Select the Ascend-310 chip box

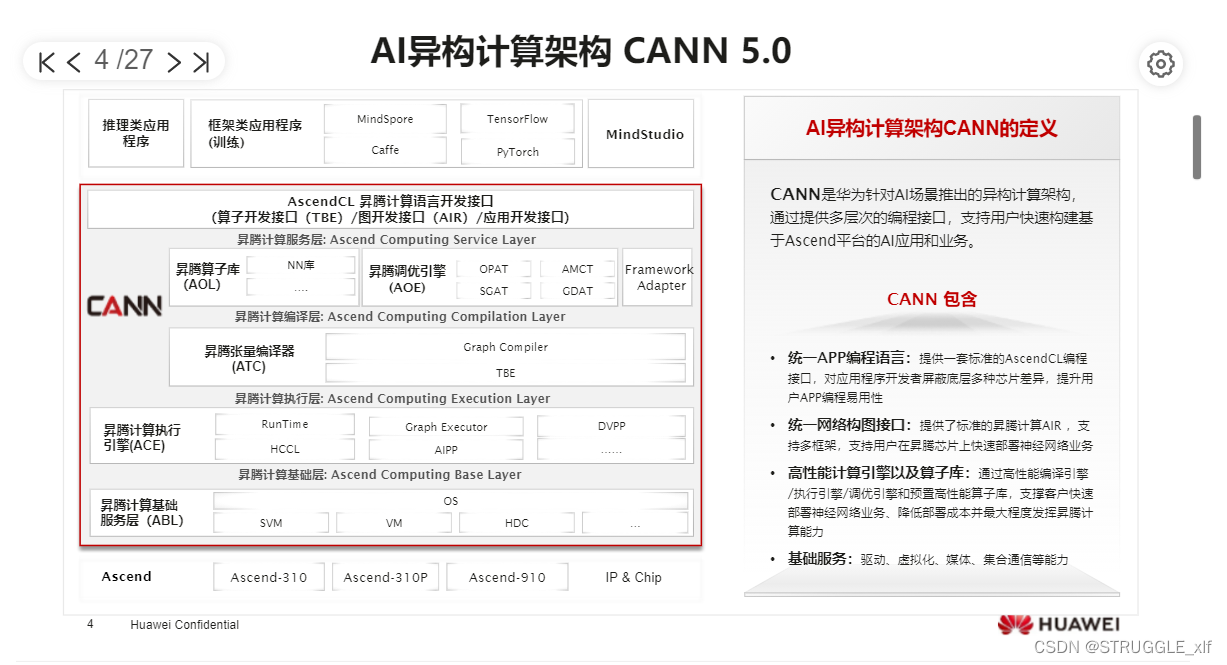pos(268,577)
